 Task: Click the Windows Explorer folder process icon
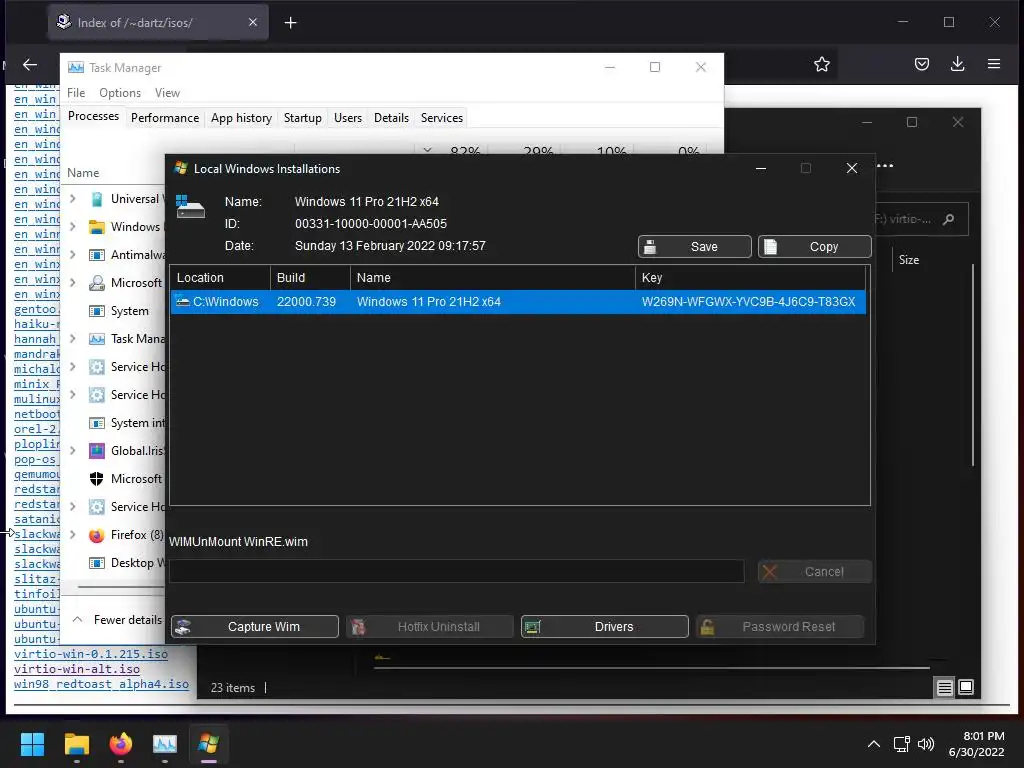point(97,227)
